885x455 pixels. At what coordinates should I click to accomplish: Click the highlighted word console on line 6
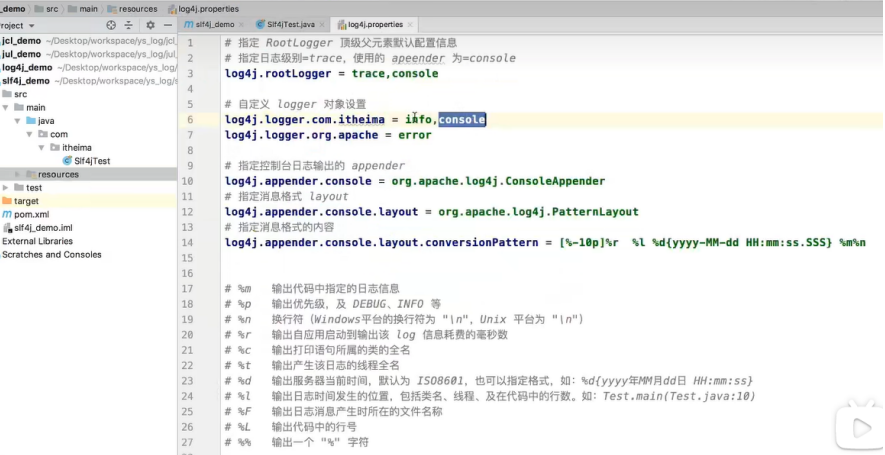[x=462, y=120]
